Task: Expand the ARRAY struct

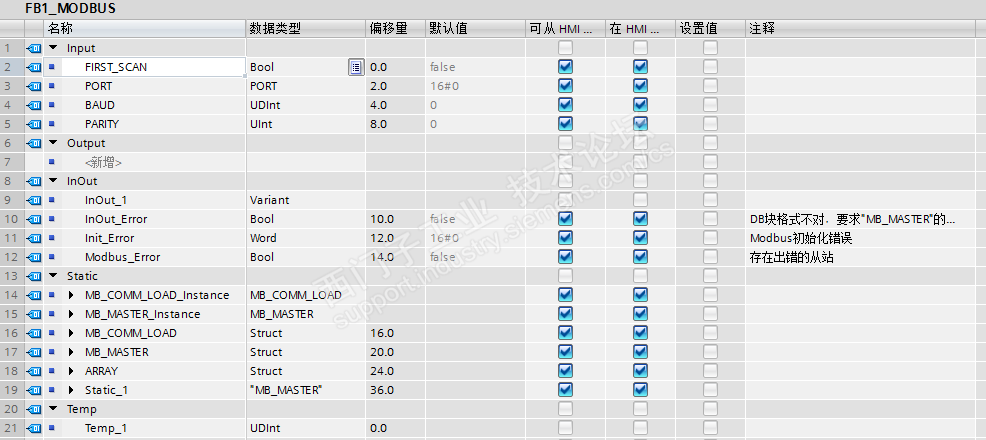Action: (71, 371)
